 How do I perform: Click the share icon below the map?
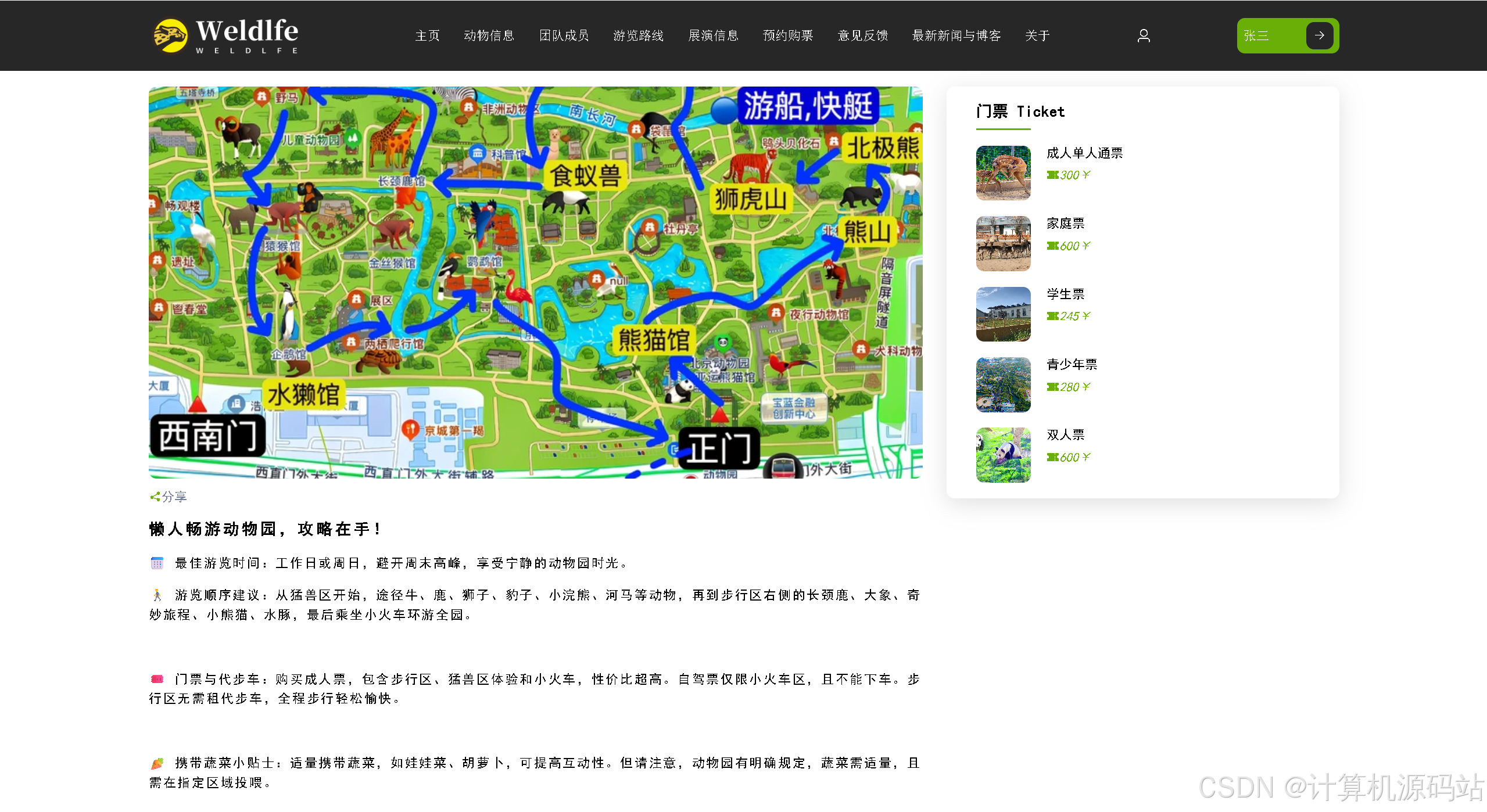(x=155, y=497)
